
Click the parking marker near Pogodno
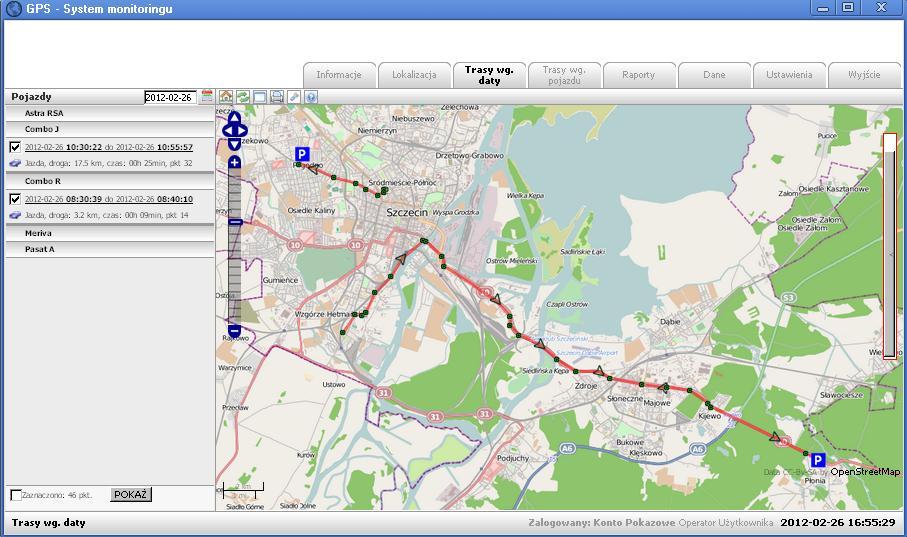coord(301,154)
